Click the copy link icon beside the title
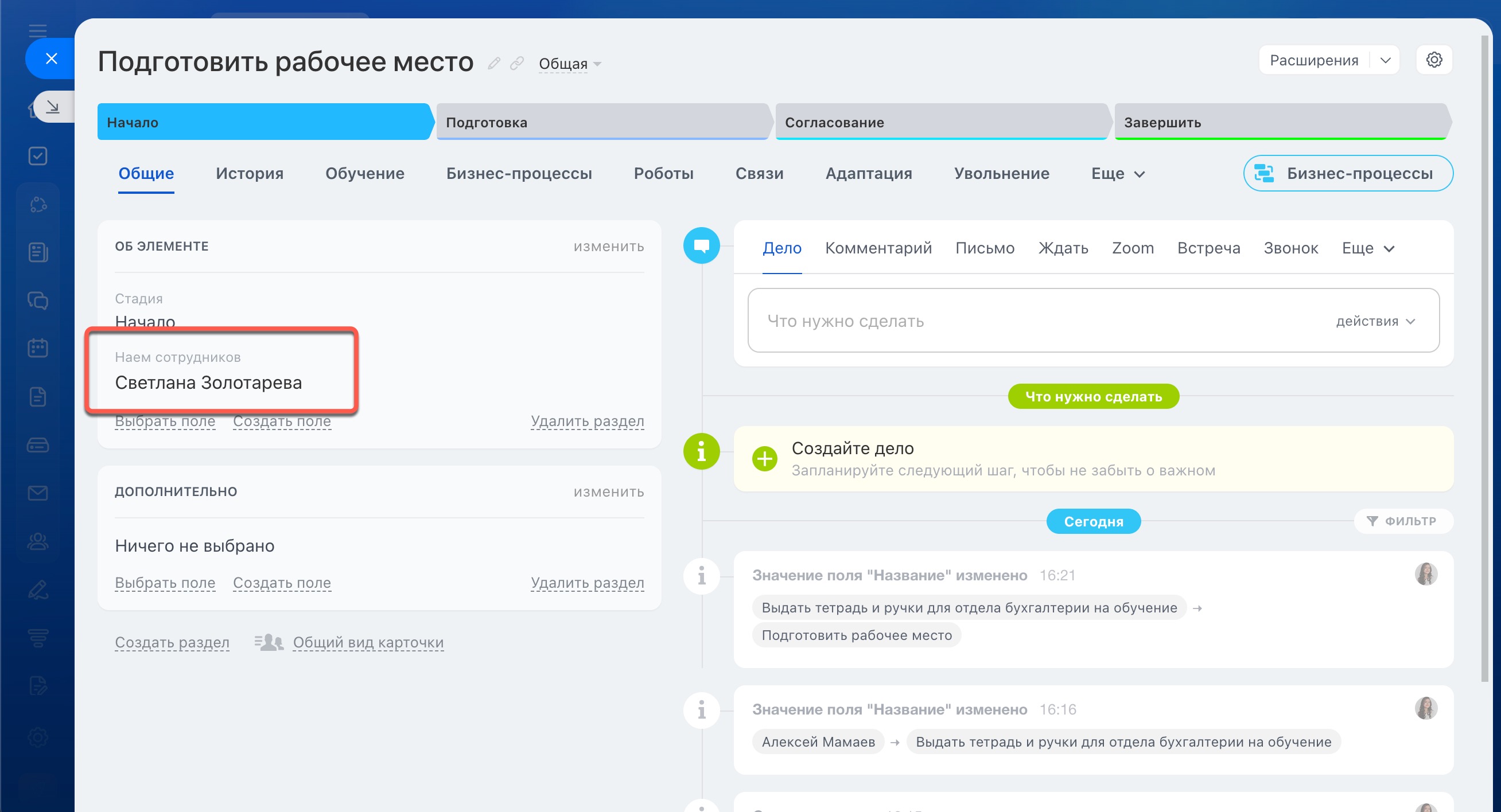This screenshot has width=1501, height=812. point(516,63)
